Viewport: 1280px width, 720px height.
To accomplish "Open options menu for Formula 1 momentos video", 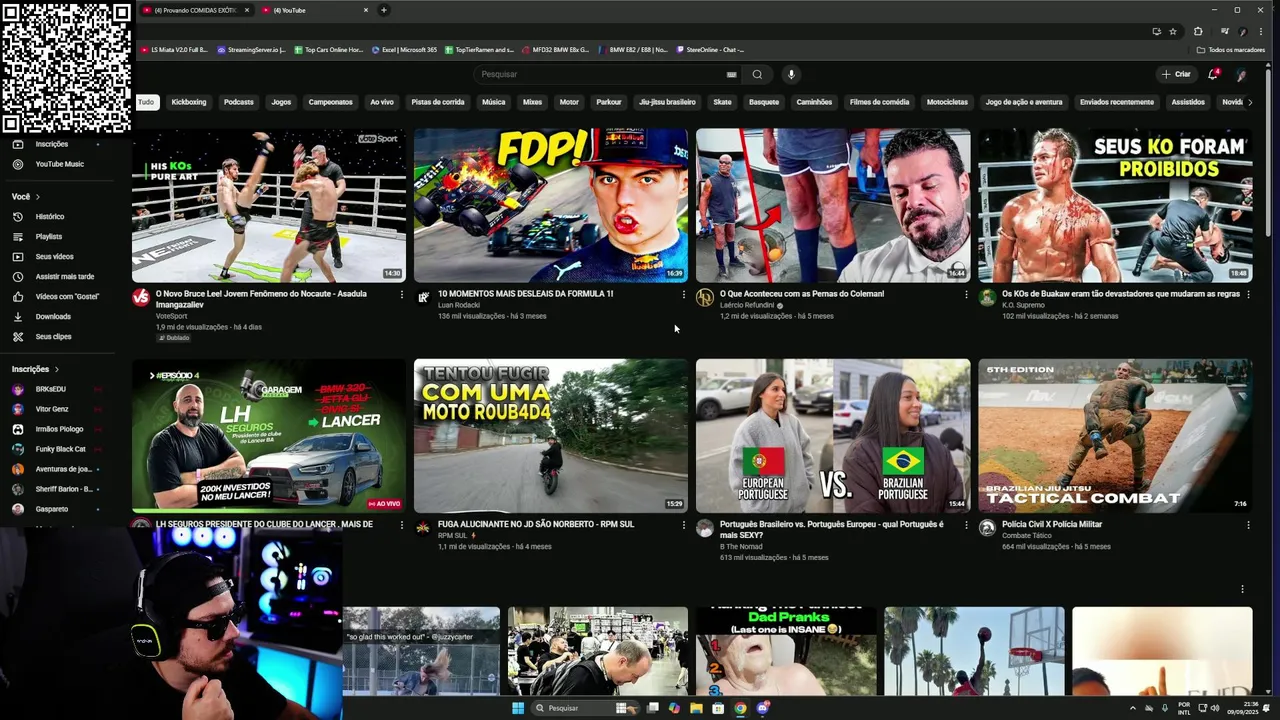I will coord(684,295).
